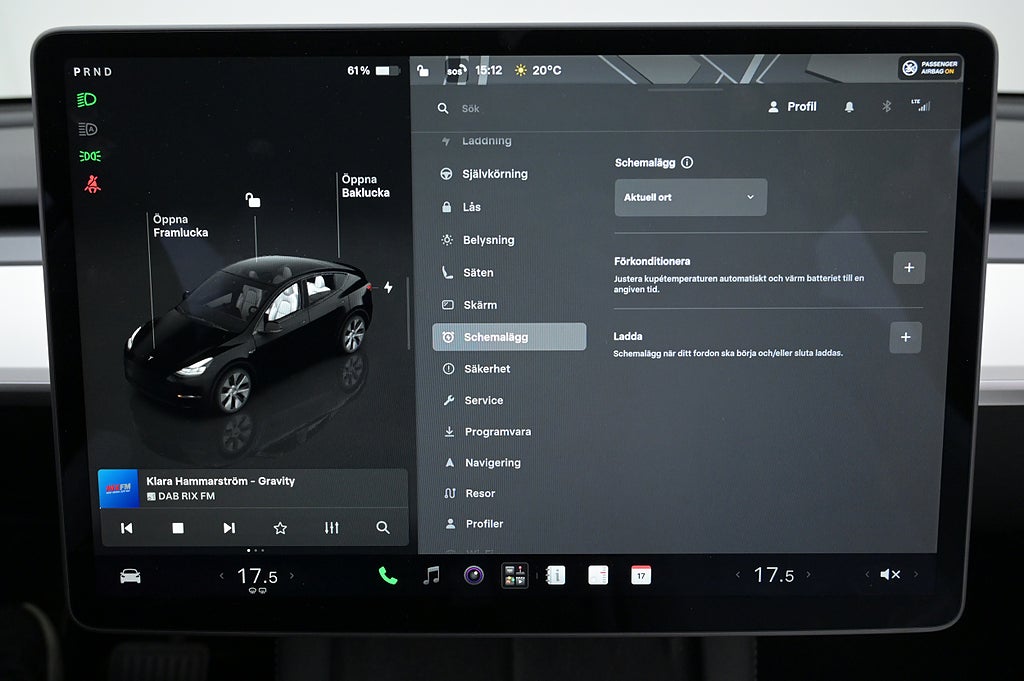Tap the unlocked padlock in status bar

[x=423, y=70]
